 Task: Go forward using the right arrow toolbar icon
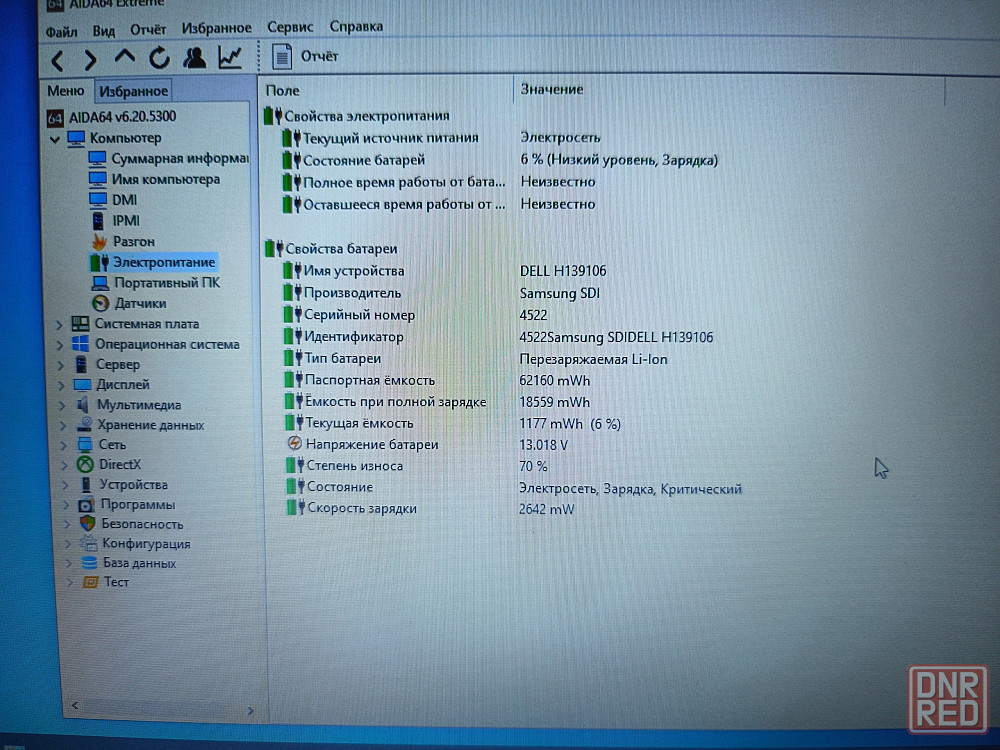coord(90,60)
